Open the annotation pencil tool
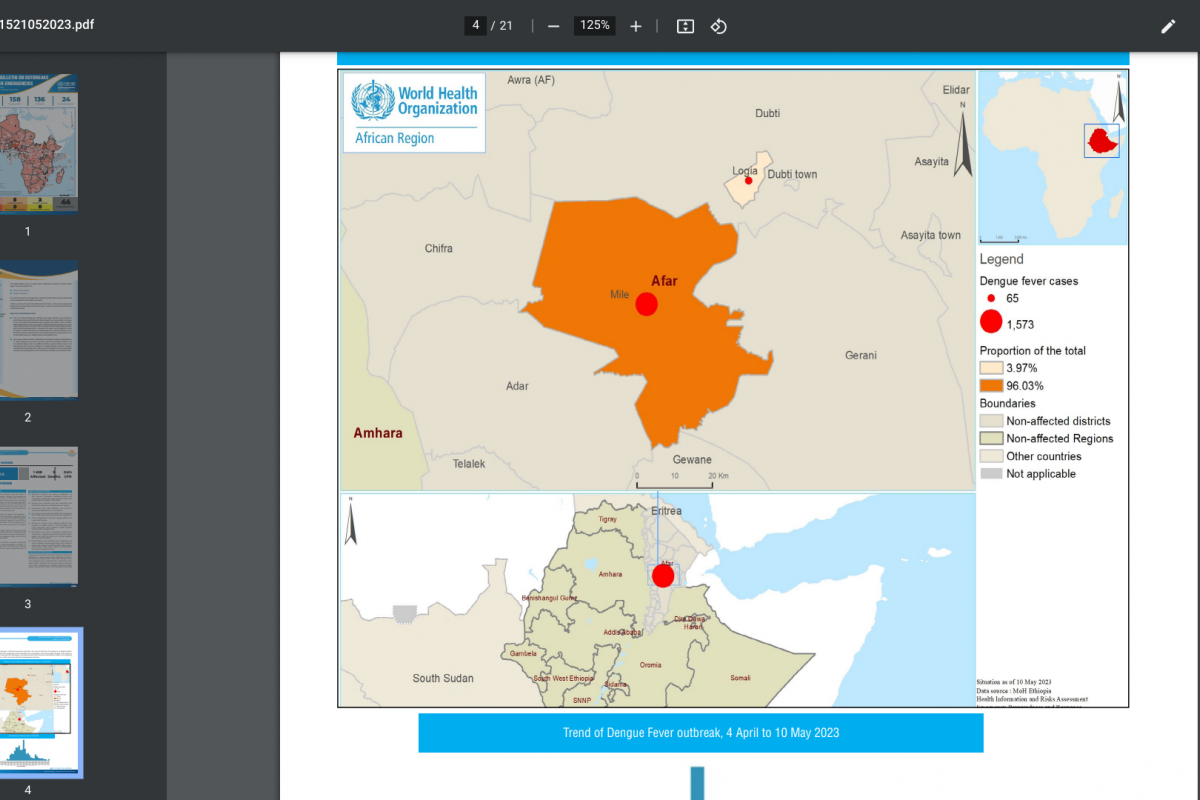Image resolution: width=1200 pixels, height=800 pixels. (x=1167, y=26)
